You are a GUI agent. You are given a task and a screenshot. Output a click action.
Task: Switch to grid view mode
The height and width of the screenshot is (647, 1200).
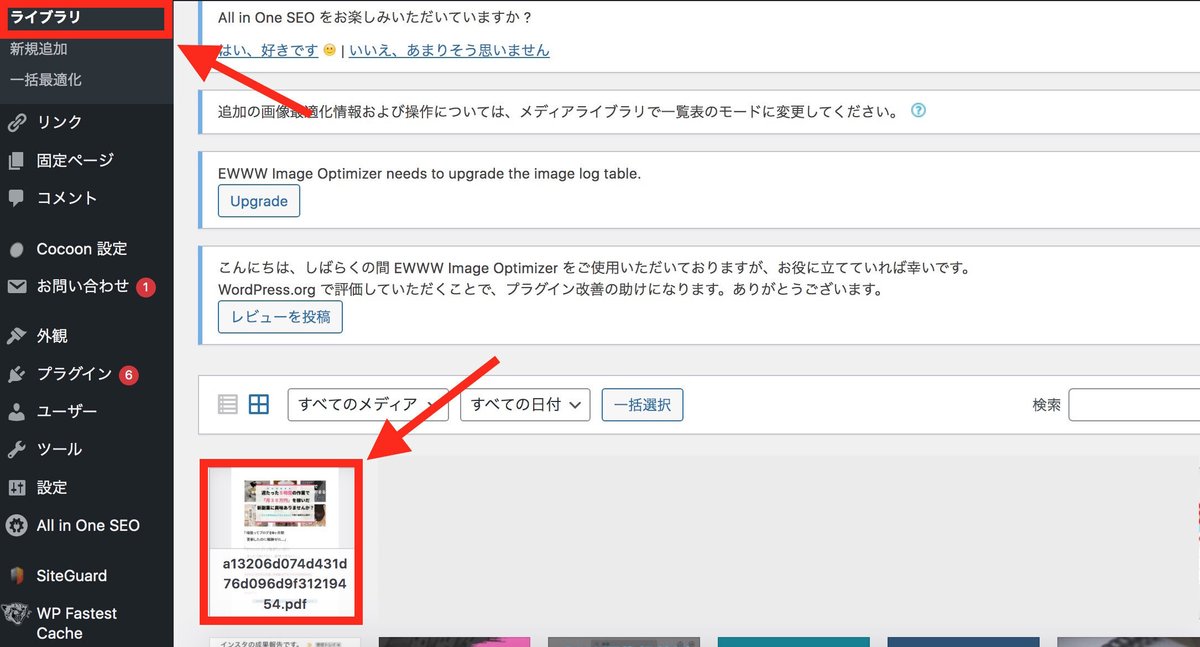coord(259,404)
